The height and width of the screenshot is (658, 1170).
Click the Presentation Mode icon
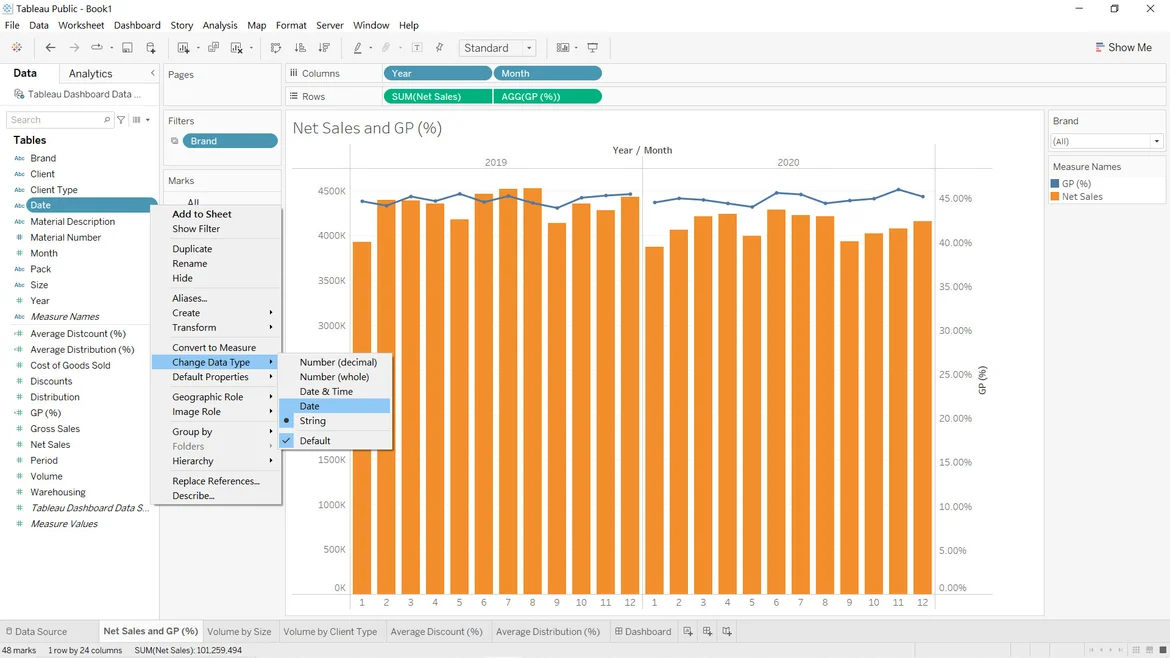point(593,48)
